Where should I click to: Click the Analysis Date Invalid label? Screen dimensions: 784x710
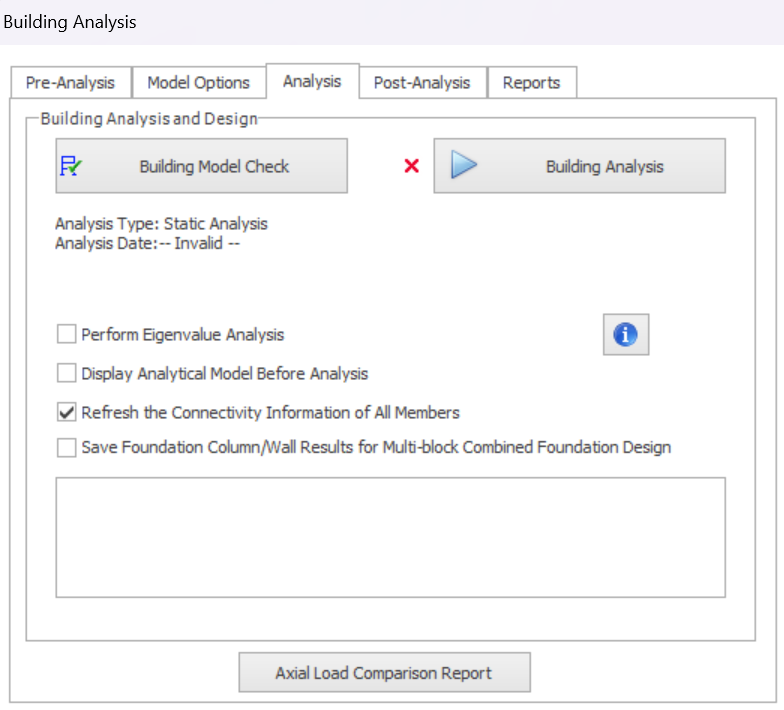click(x=147, y=242)
